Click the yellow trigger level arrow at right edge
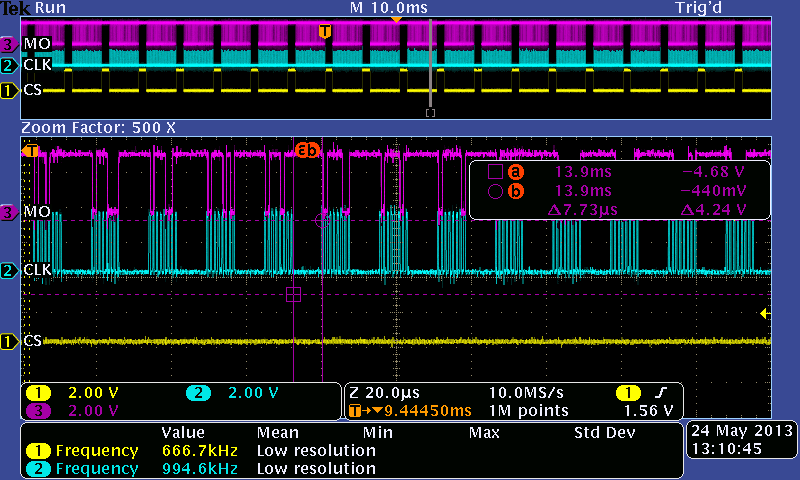The width and height of the screenshot is (800, 480). click(x=765, y=314)
